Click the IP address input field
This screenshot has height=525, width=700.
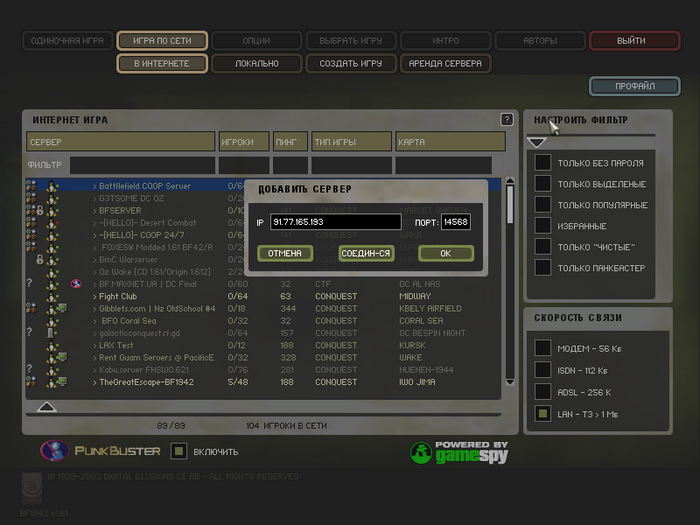[335, 222]
